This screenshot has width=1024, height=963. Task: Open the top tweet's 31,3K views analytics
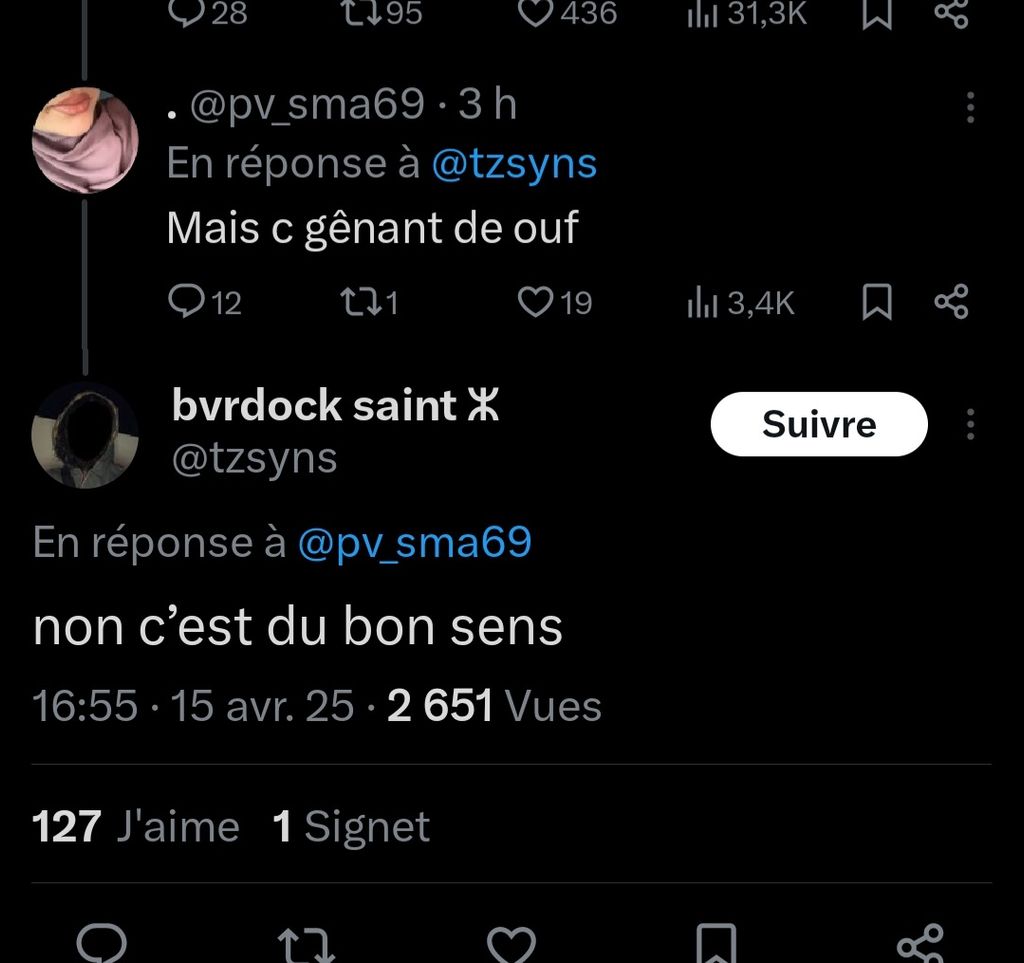pyautogui.click(x=747, y=13)
